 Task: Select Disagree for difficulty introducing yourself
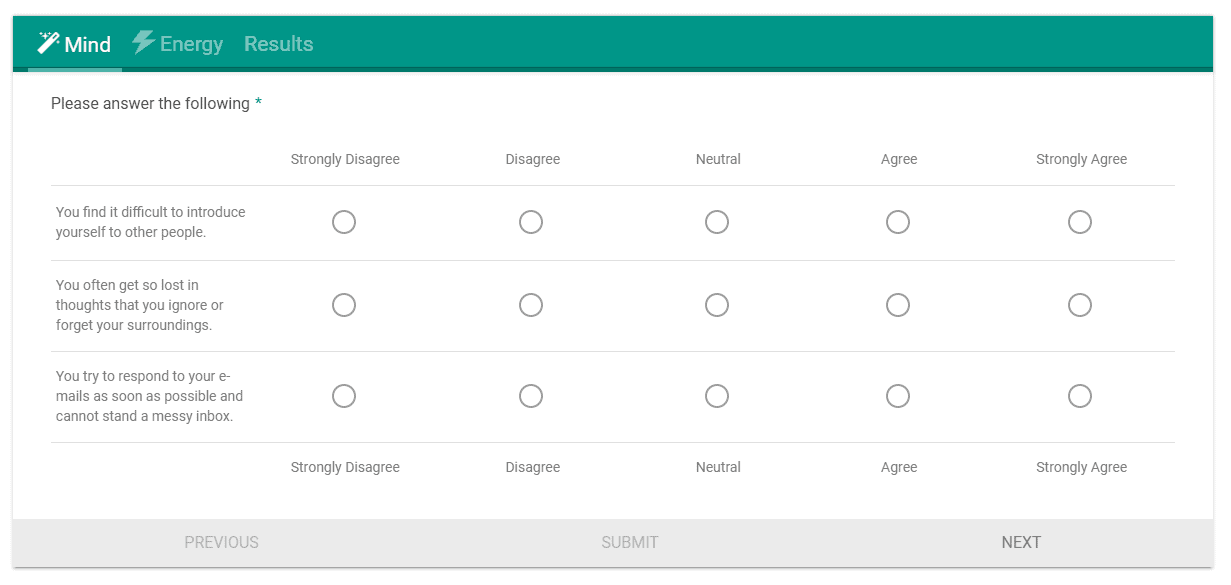click(531, 222)
